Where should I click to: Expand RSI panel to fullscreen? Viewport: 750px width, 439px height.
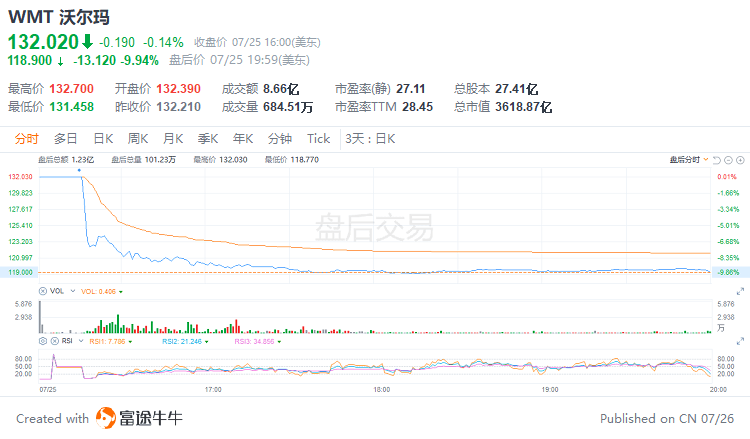(x=740, y=341)
